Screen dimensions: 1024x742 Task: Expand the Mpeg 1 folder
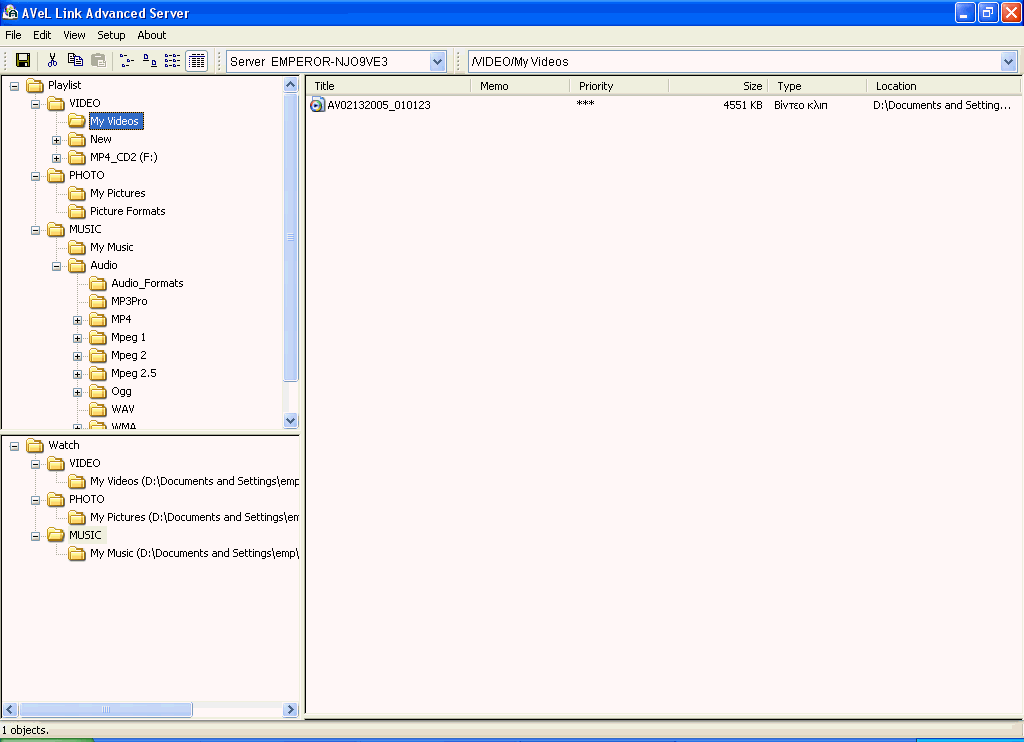(77, 338)
